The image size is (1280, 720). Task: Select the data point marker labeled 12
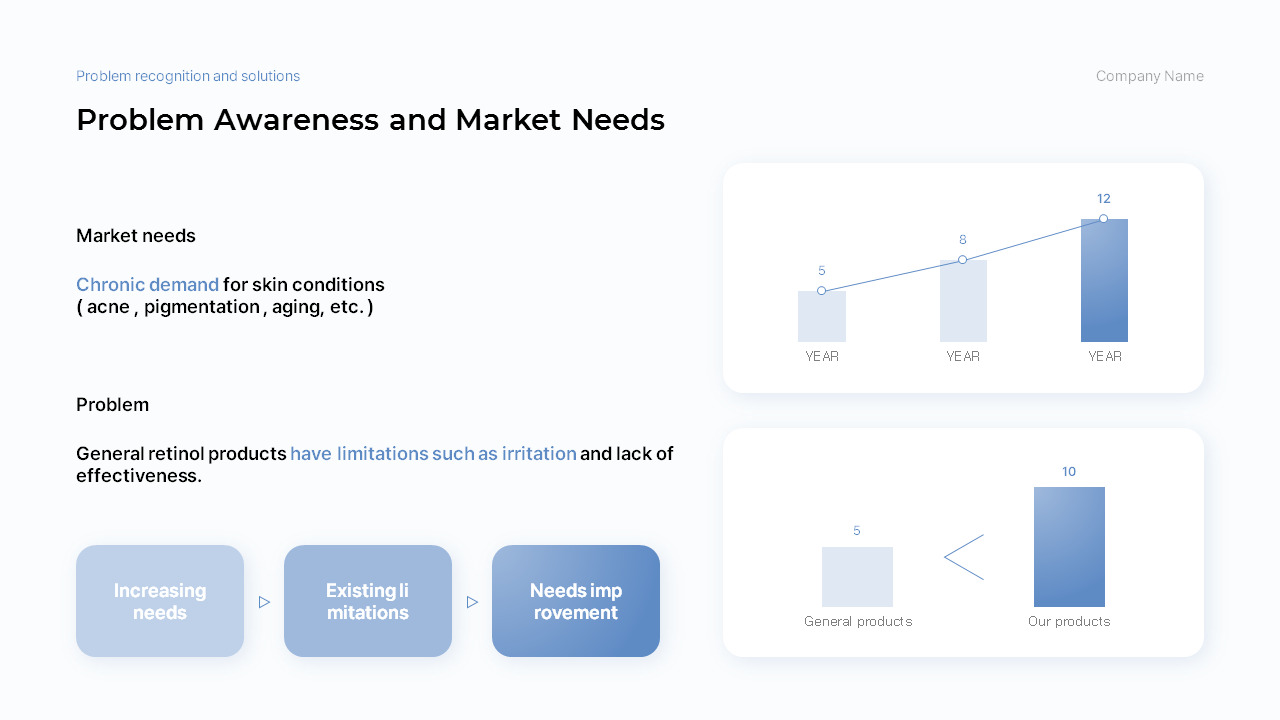click(x=1103, y=219)
